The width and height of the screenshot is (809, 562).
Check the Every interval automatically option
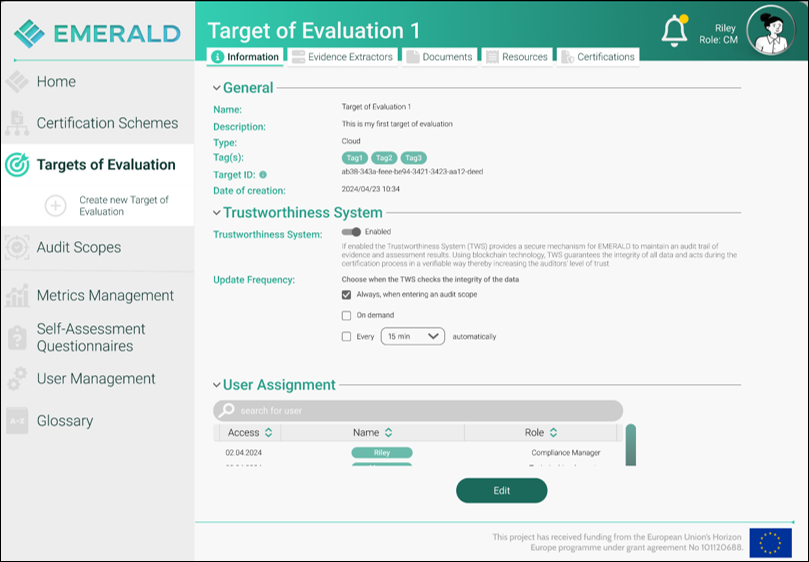346,336
